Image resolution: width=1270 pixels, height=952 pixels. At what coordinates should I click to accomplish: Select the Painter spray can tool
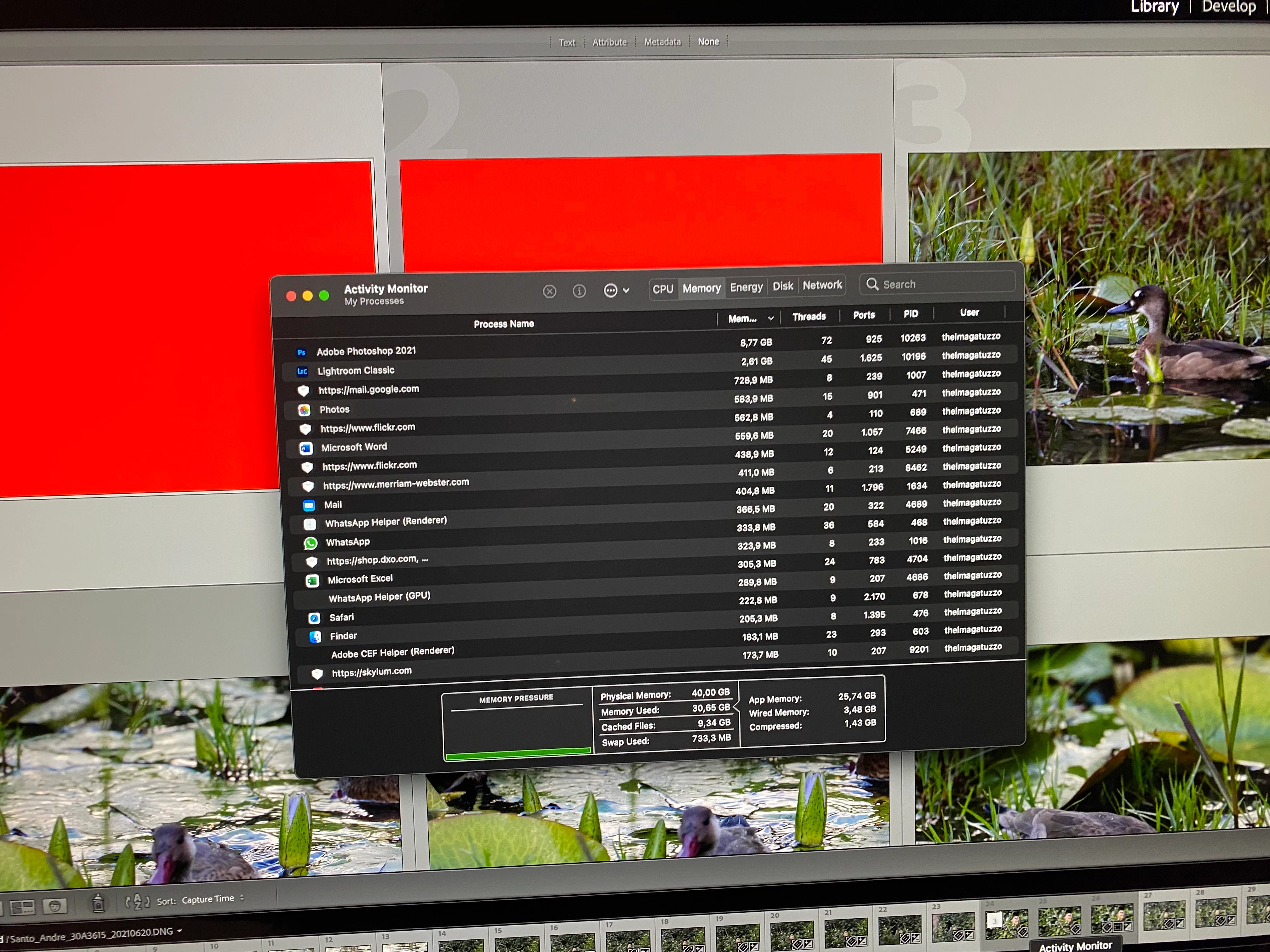coord(98,904)
